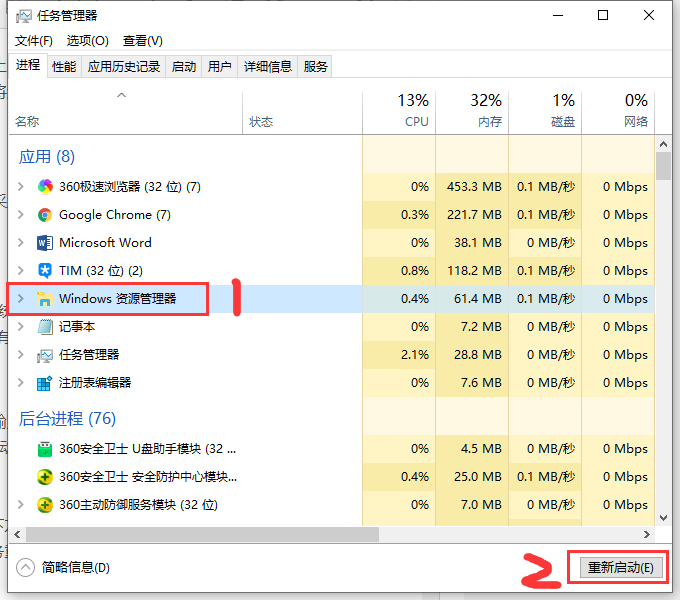Open the 文件(F) menu
Screen dimensions: 680x600
(x=34, y=41)
